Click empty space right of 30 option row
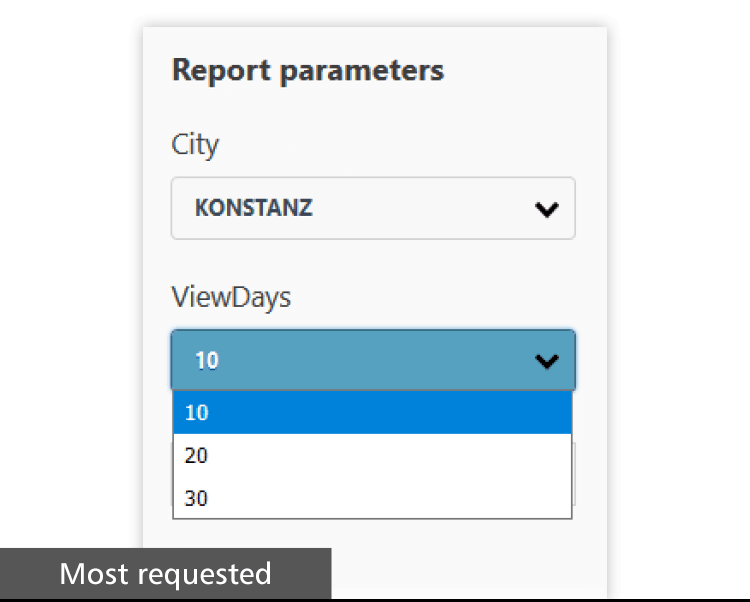Image resolution: width=750 pixels, height=602 pixels. point(390,497)
